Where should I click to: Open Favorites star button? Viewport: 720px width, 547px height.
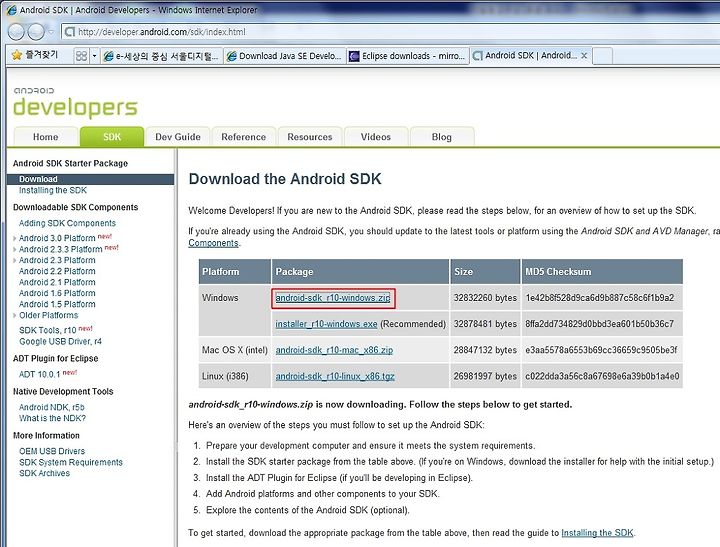(35, 55)
